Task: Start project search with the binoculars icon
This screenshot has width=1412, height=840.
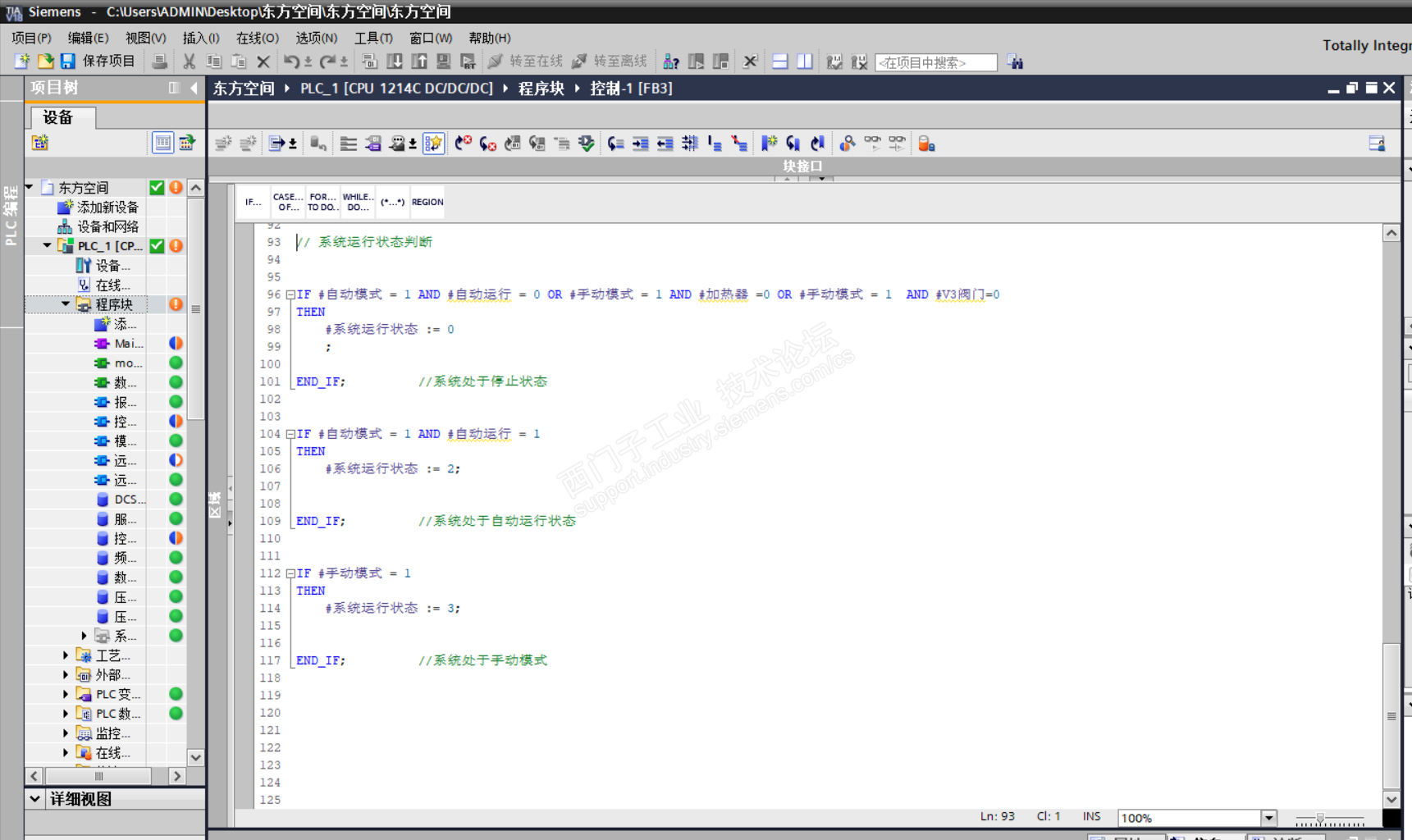Action: point(1016,62)
